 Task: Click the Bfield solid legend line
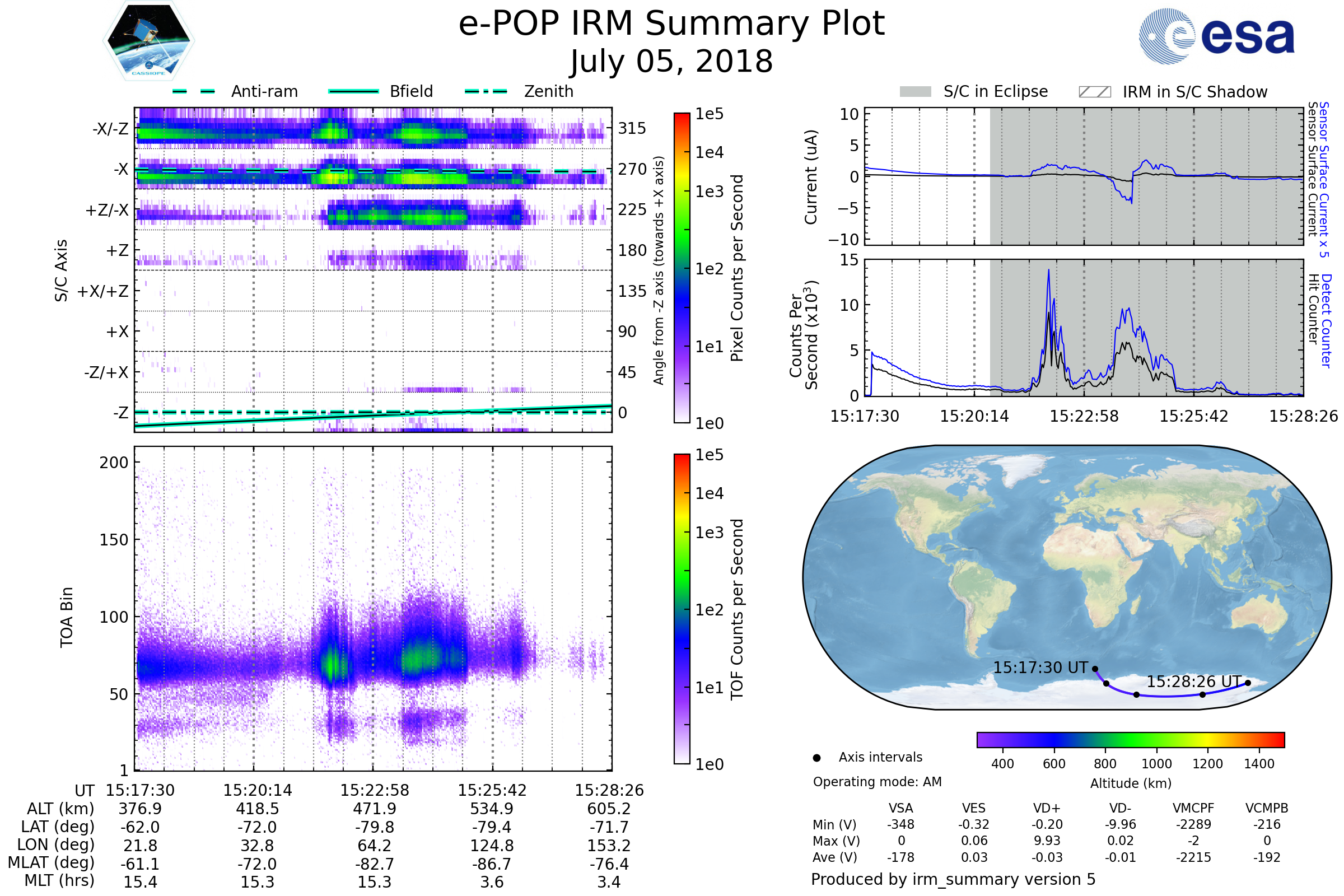click(x=353, y=91)
